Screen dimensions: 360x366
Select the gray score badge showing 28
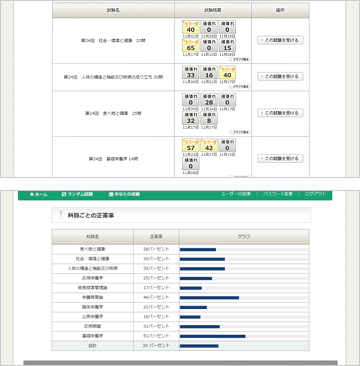(x=209, y=100)
